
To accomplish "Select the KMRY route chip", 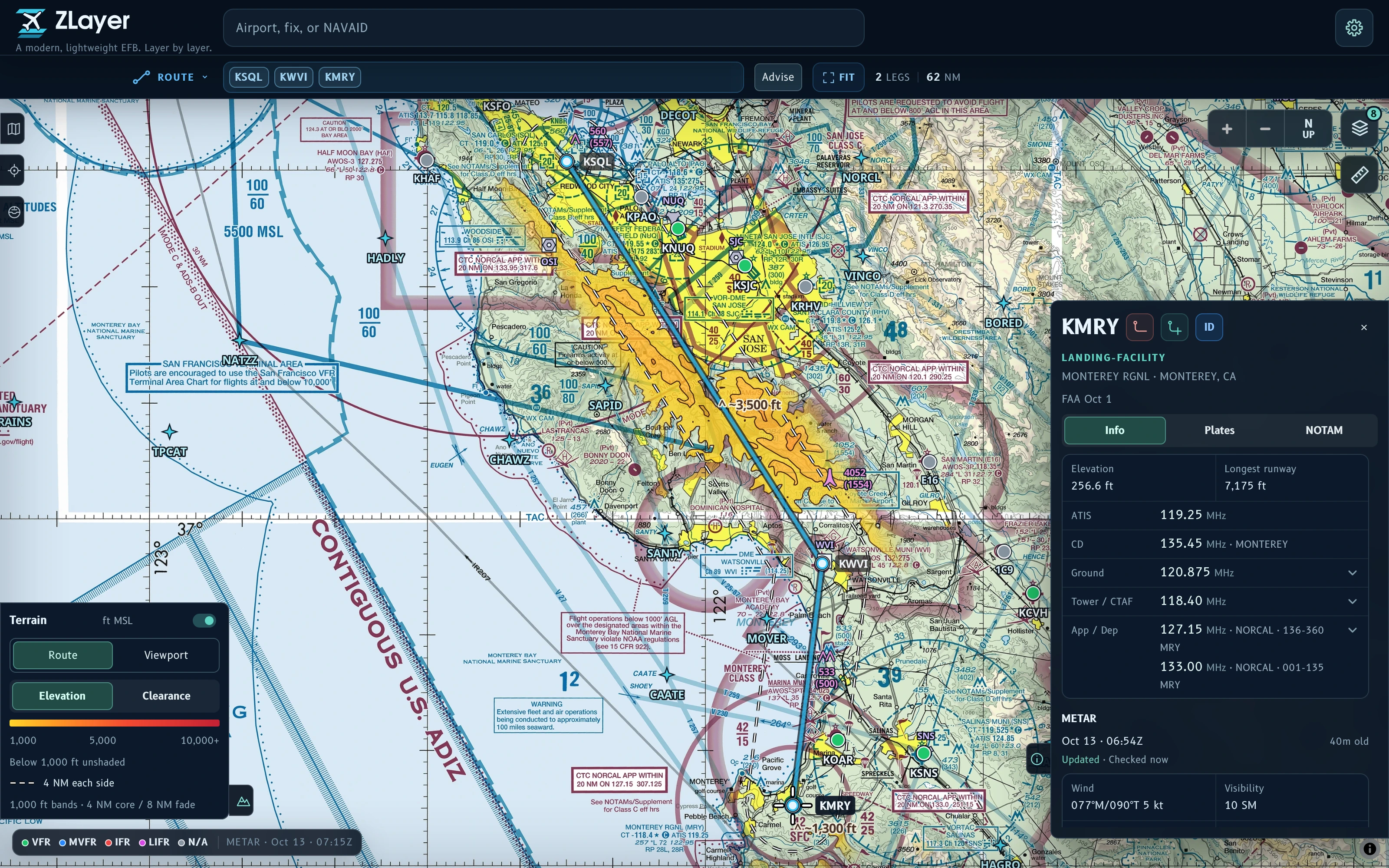I will pos(340,77).
